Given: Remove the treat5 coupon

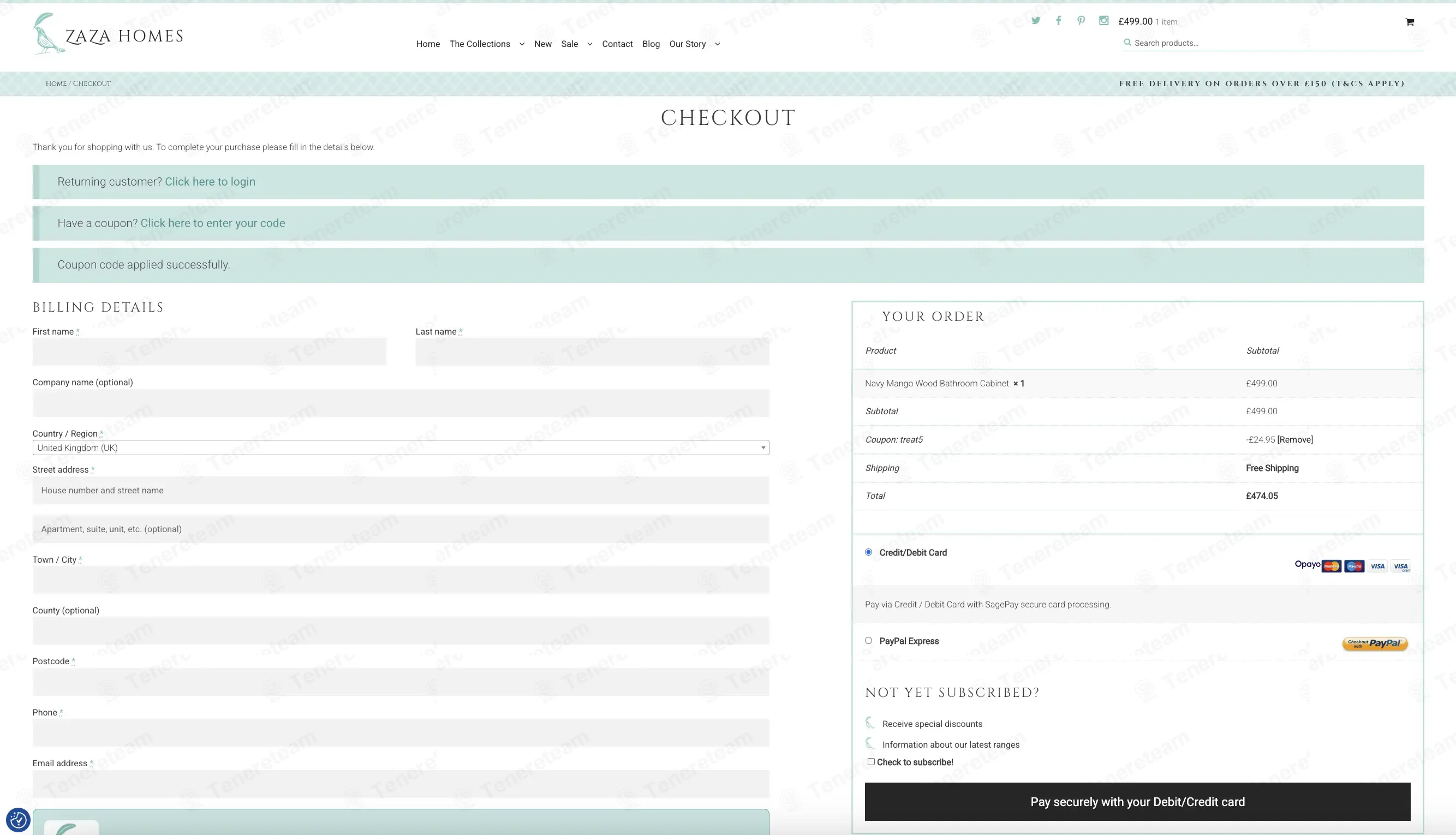Looking at the screenshot, I should [1295, 440].
